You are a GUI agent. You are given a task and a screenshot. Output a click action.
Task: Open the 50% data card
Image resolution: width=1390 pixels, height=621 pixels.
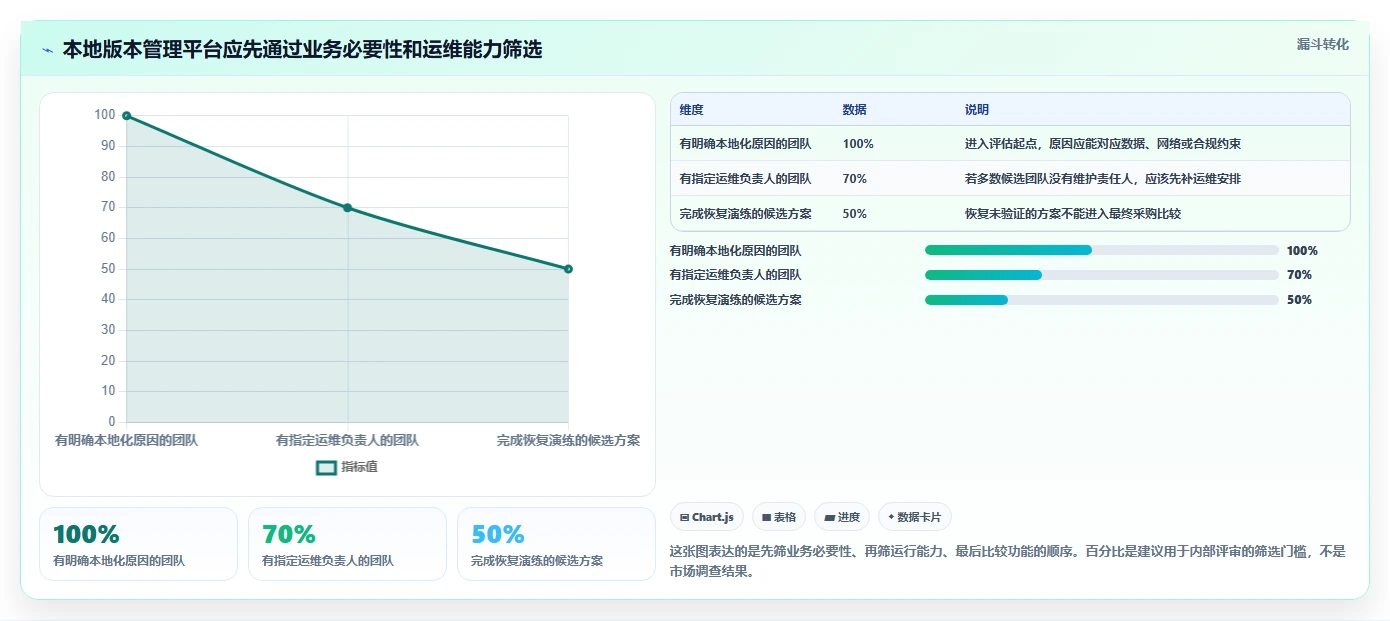556,544
